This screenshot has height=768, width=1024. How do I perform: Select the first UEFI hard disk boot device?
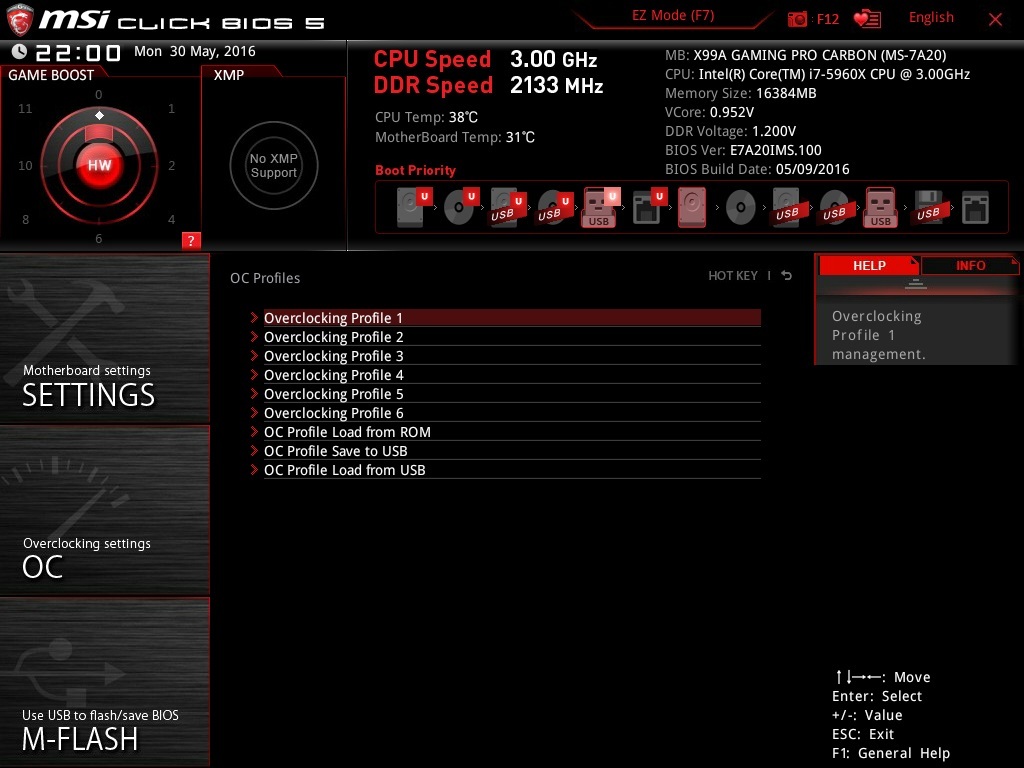coord(411,207)
